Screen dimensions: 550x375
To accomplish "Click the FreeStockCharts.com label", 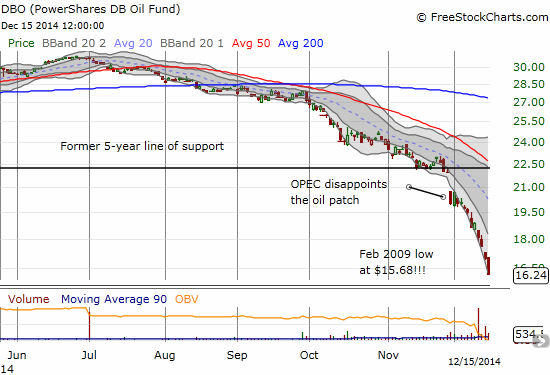I will click(482, 17).
